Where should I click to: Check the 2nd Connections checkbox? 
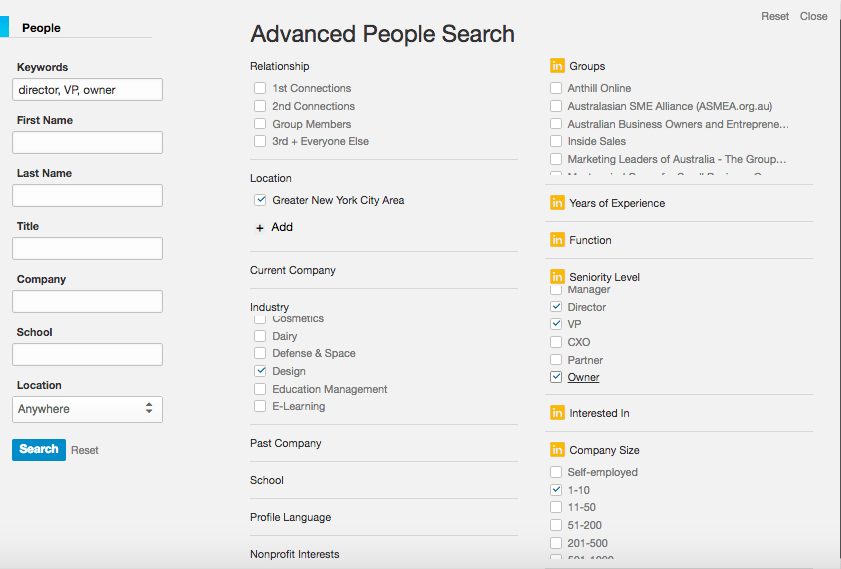pos(260,106)
